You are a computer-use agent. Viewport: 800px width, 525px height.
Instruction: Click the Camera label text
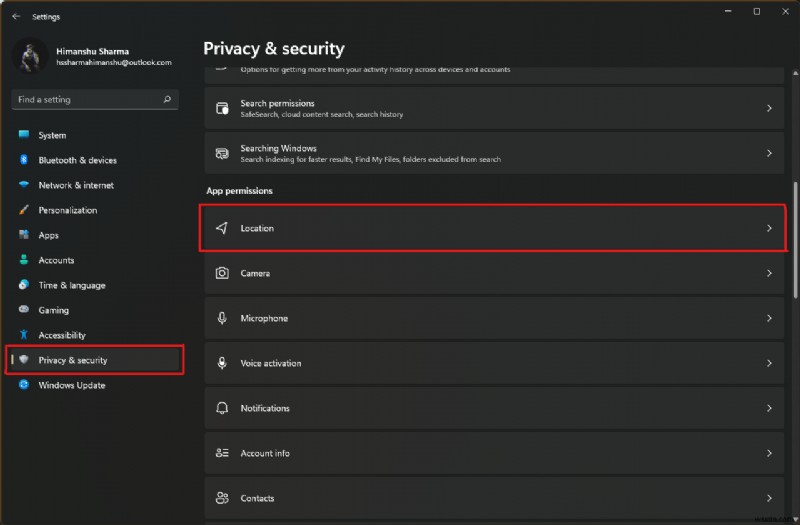255,273
